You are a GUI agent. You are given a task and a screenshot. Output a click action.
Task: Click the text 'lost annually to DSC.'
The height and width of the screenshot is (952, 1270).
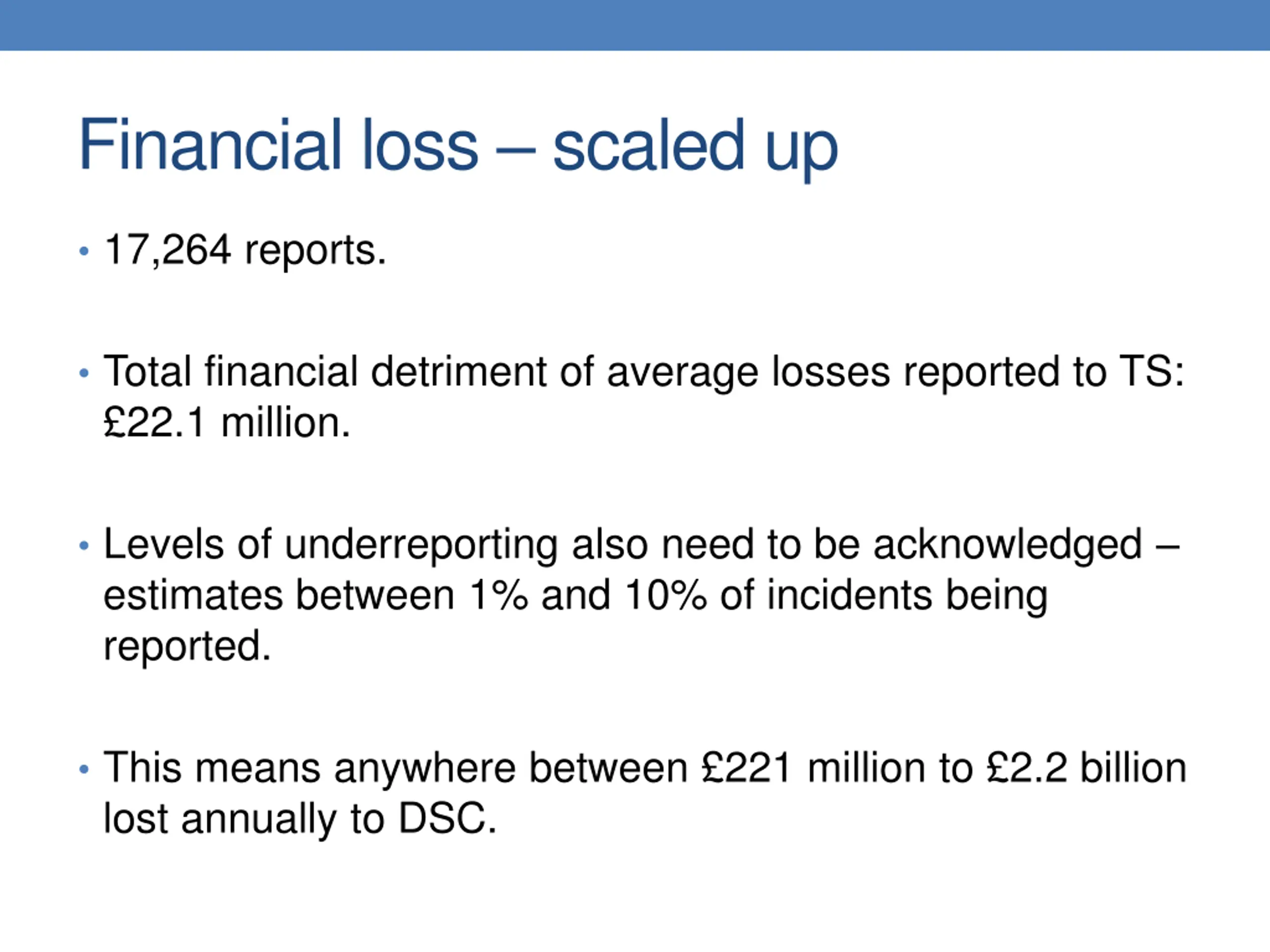point(300,819)
